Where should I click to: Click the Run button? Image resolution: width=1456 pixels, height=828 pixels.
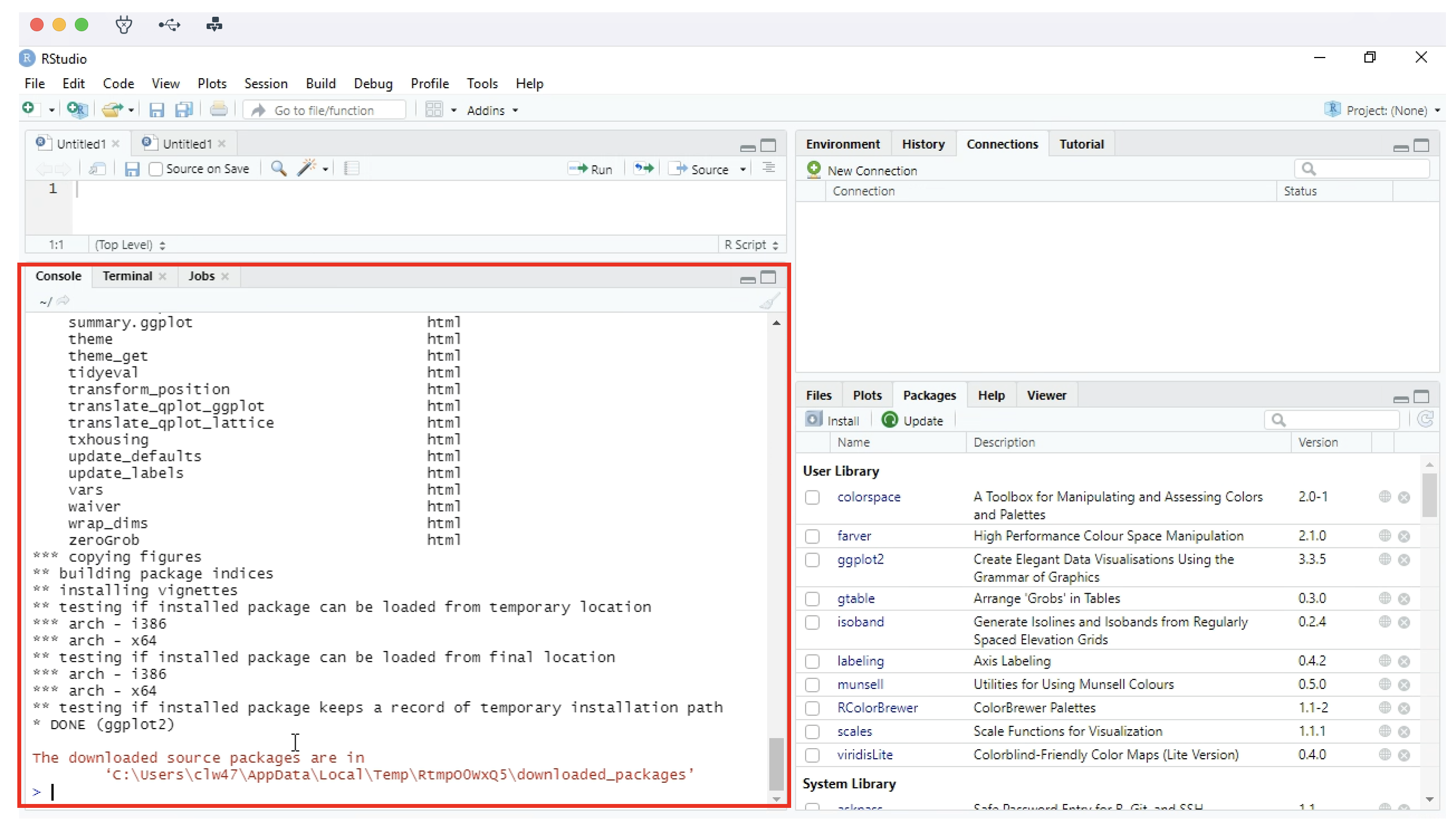[589, 169]
